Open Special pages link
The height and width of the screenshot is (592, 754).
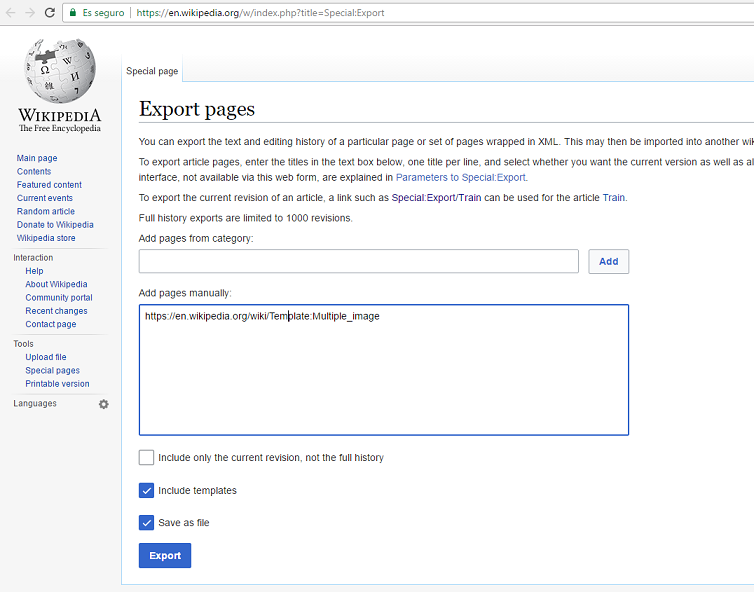(x=52, y=370)
